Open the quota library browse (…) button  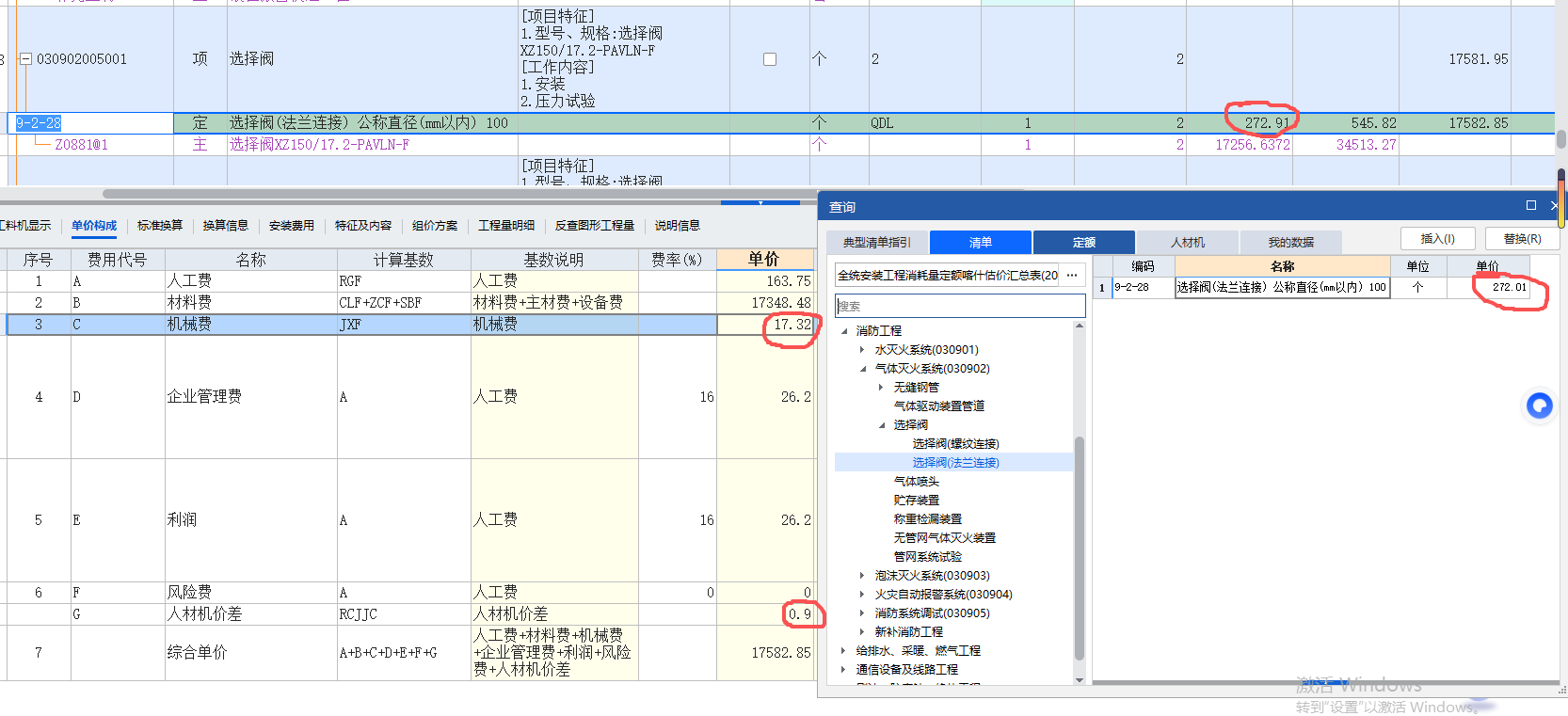tap(1072, 276)
